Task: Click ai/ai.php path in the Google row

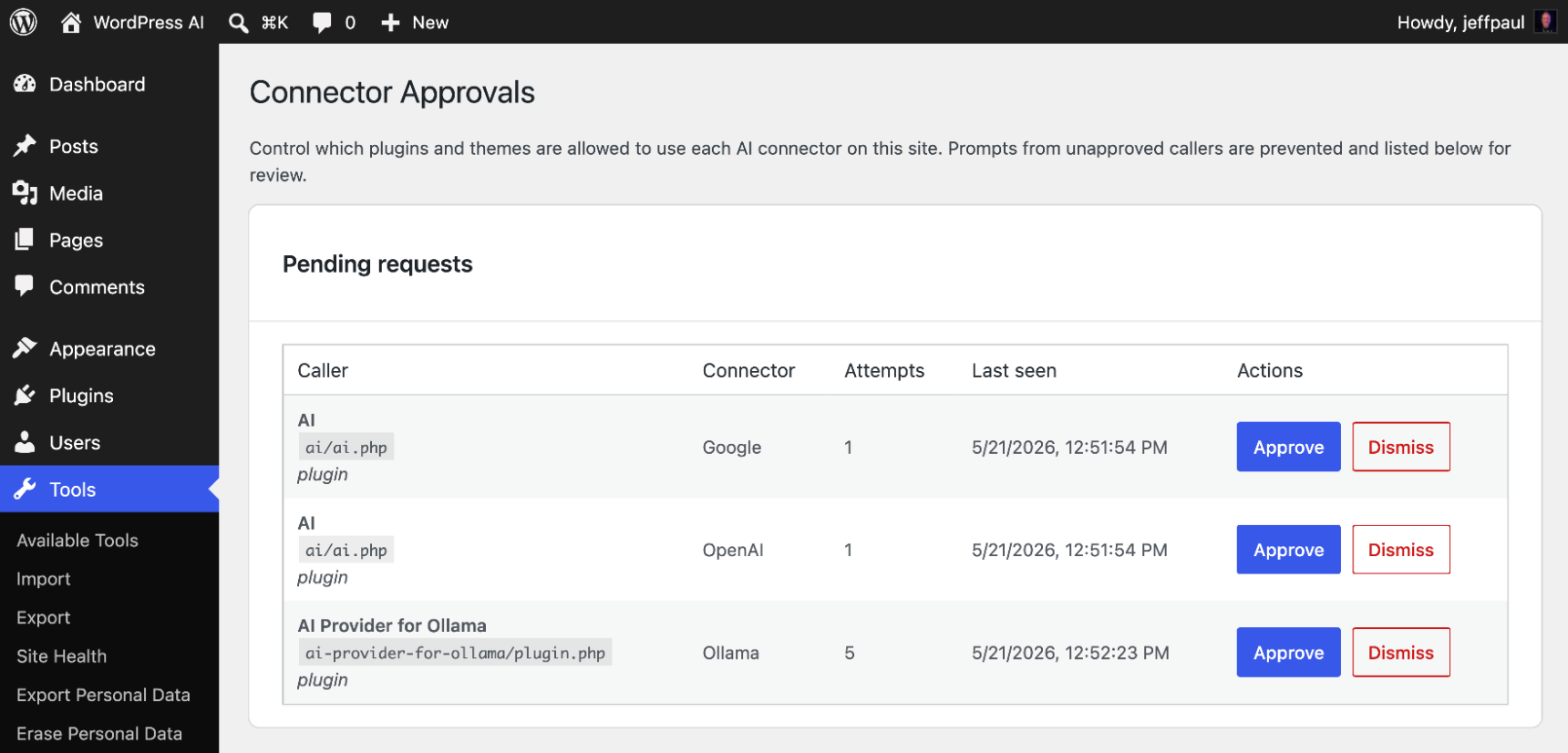Action: (x=346, y=447)
